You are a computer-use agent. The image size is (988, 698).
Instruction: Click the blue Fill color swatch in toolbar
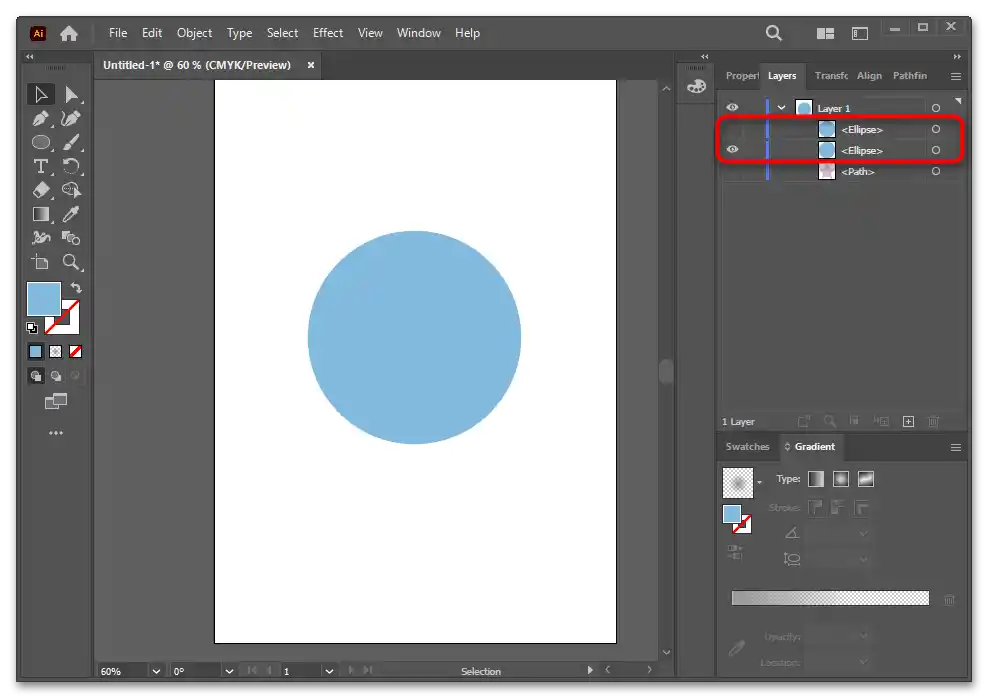[x=43, y=298]
